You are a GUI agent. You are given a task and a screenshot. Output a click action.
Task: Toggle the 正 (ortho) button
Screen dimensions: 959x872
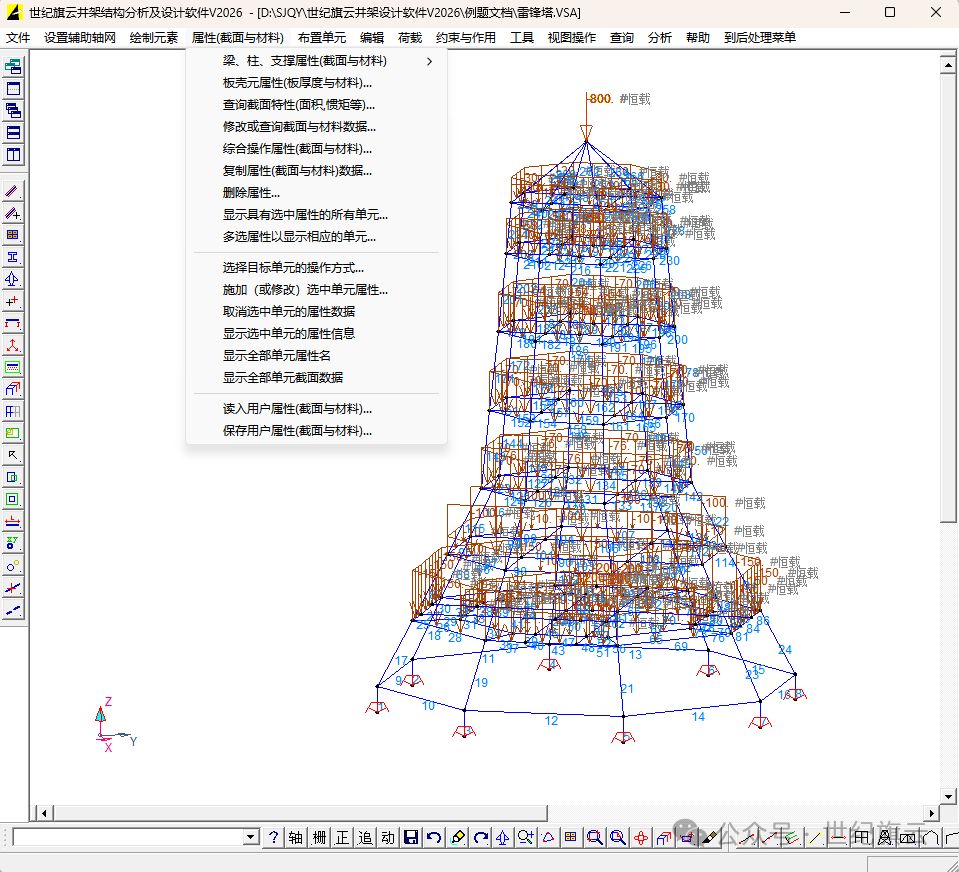(342, 837)
